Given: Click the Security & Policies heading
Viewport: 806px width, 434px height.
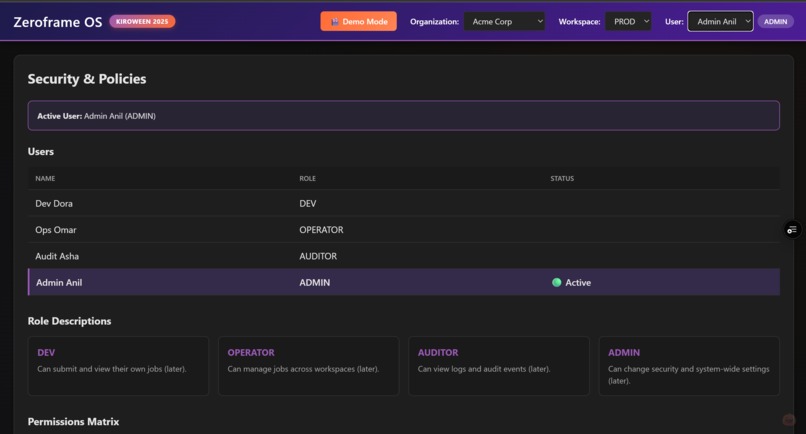Looking at the screenshot, I should [x=87, y=79].
